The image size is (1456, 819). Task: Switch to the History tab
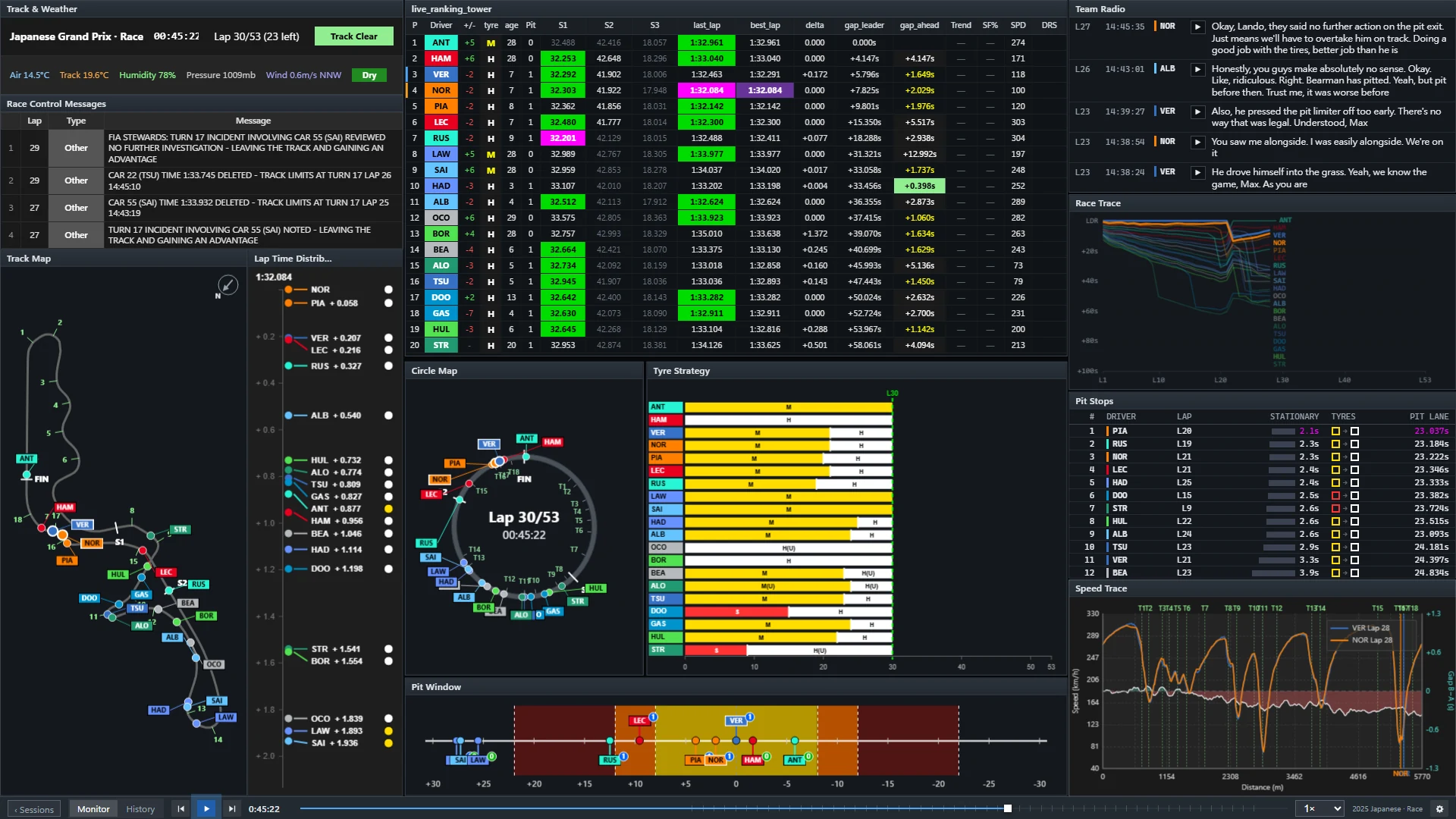[140, 809]
